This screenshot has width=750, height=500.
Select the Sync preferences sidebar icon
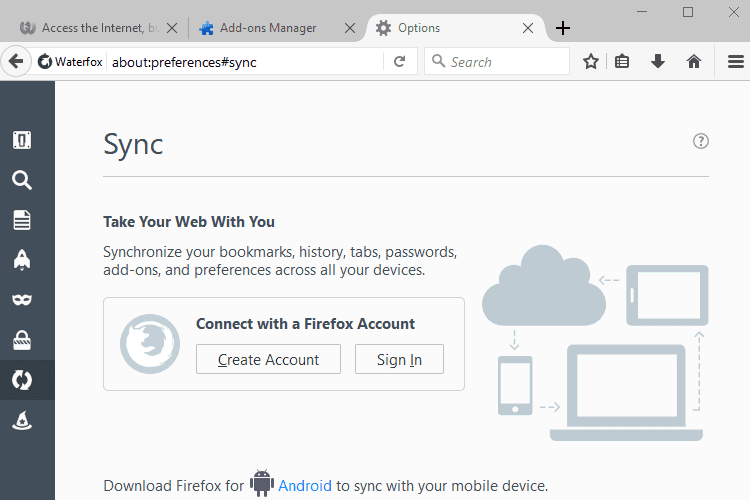click(x=22, y=380)
